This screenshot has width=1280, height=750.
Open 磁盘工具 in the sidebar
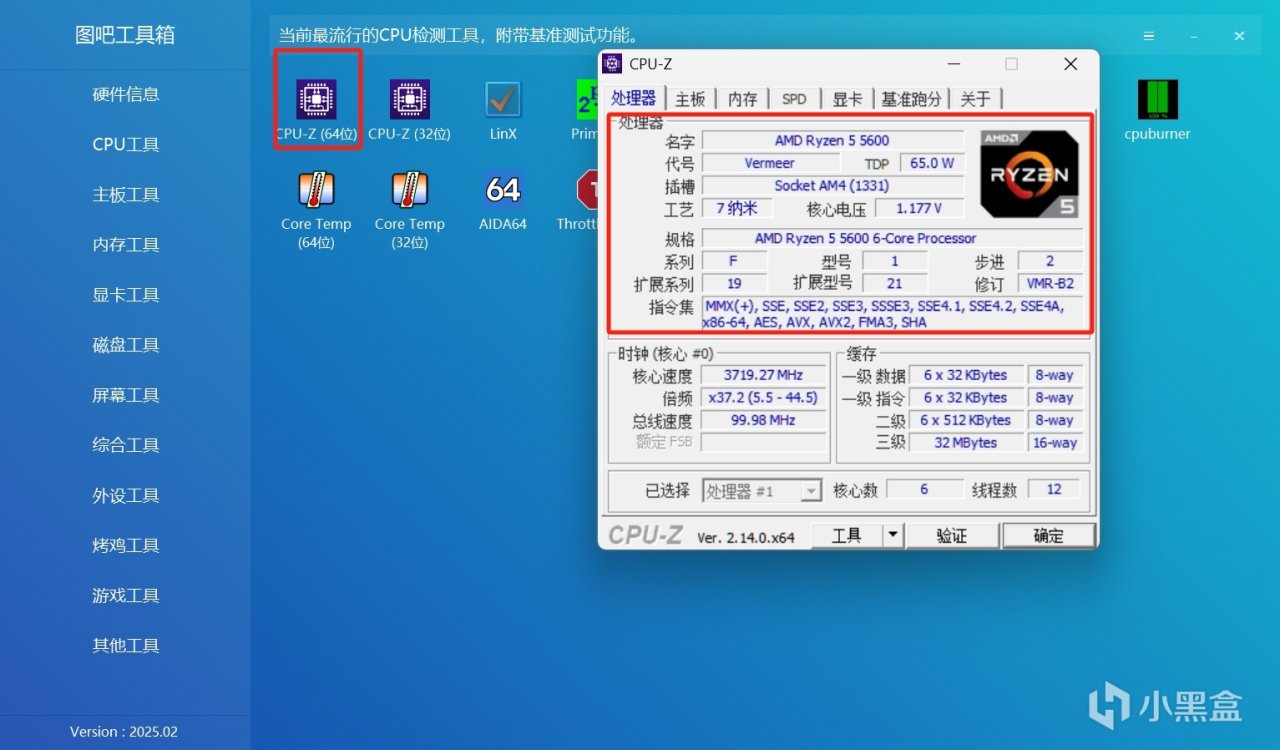coord(126,345)
